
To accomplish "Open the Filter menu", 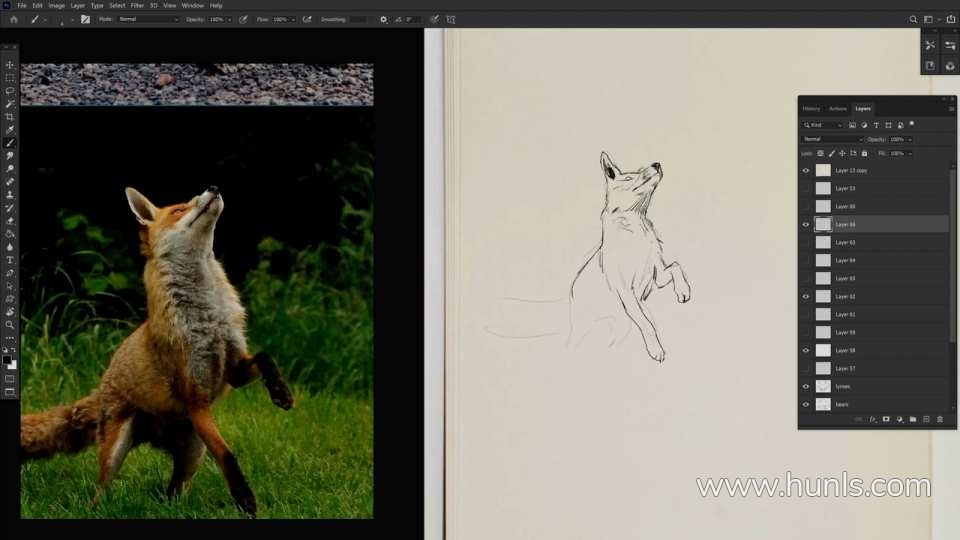I will [137, 5].
